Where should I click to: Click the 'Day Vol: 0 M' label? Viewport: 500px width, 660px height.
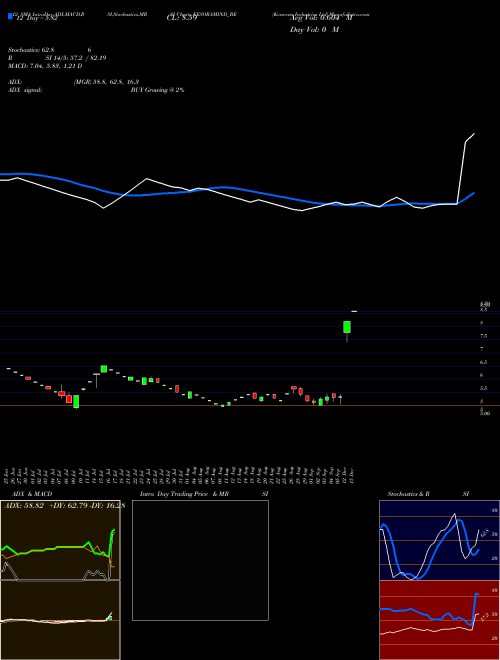(314, 30)
